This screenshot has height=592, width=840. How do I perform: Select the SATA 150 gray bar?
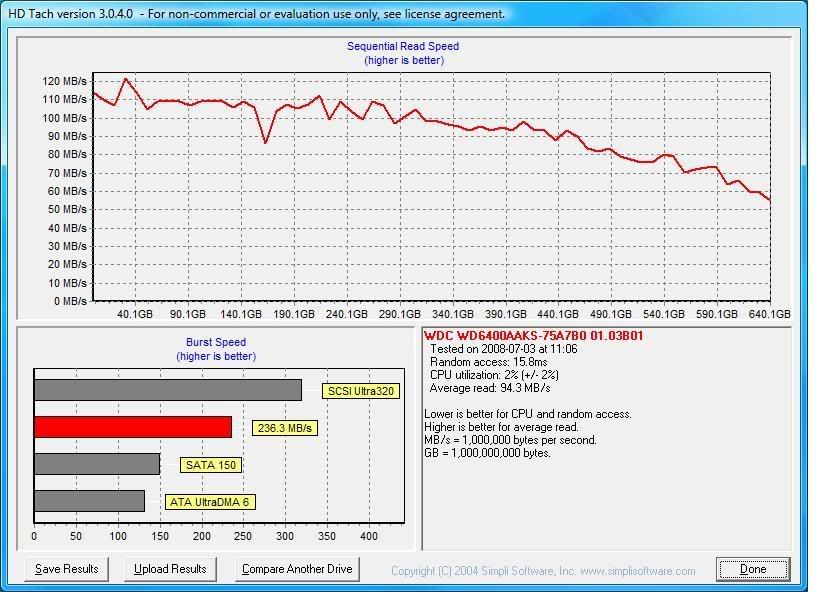97,464
